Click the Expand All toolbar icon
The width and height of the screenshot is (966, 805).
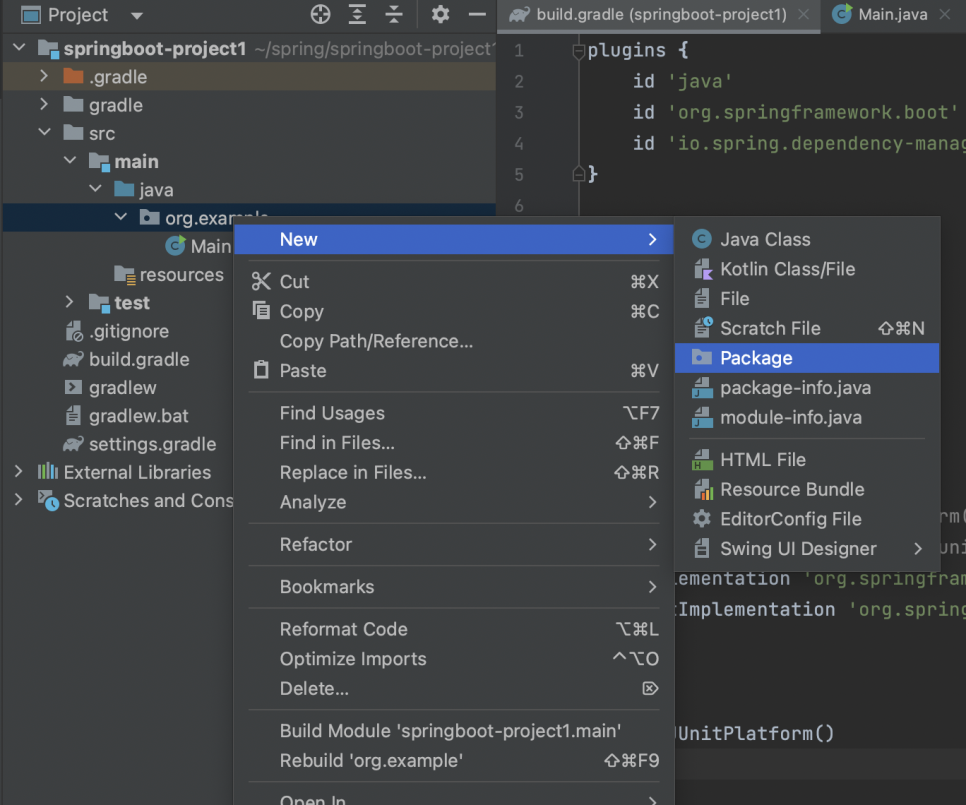(x=357, y=14)
